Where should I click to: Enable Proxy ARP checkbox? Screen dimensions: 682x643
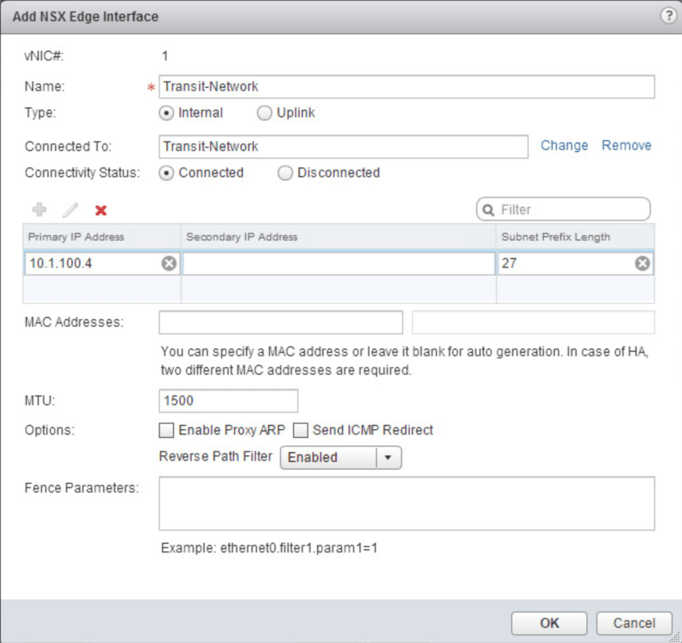pos(166,430)
